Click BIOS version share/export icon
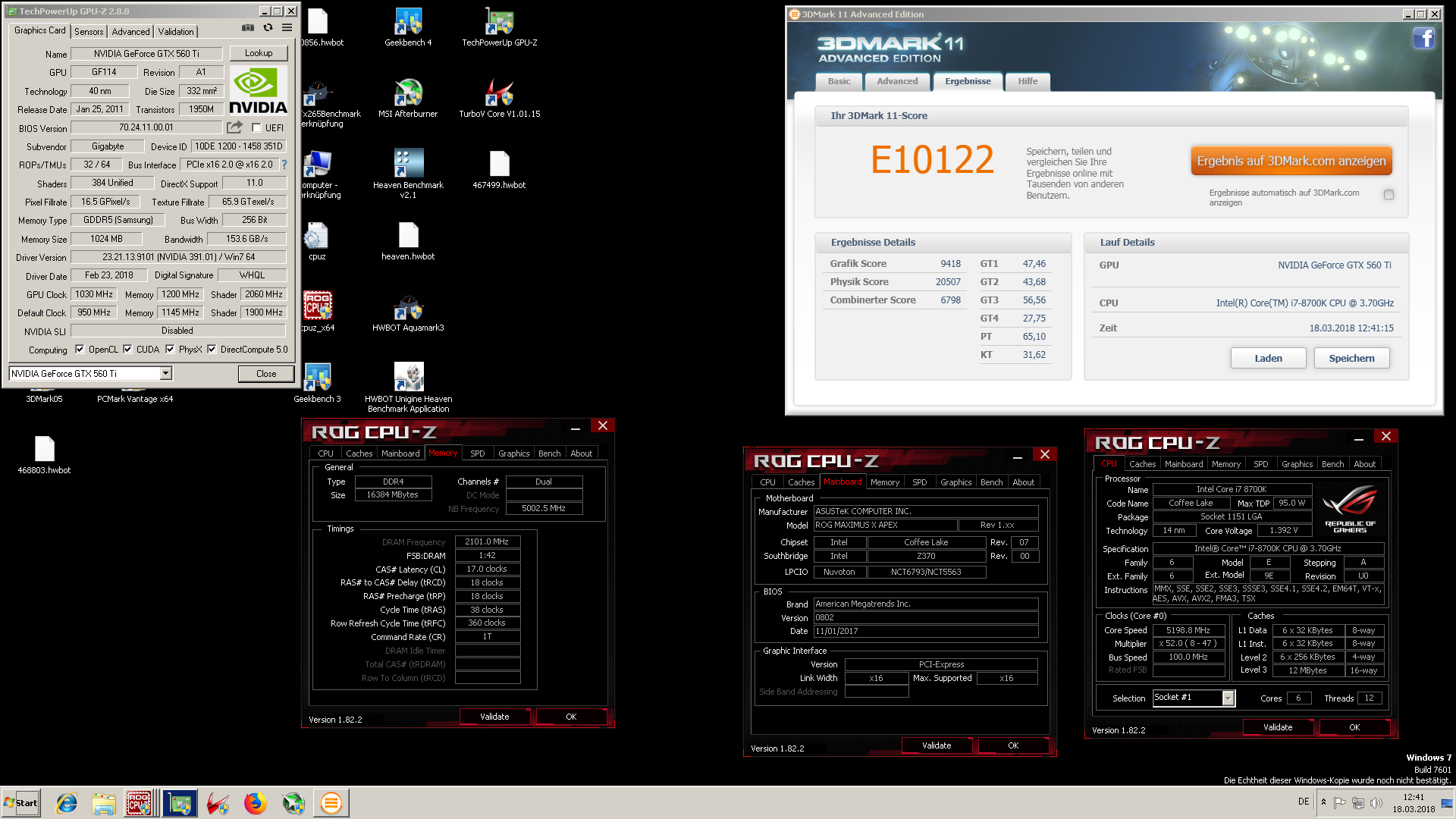The image size is (1456, 819). click(x=235, y=127)
